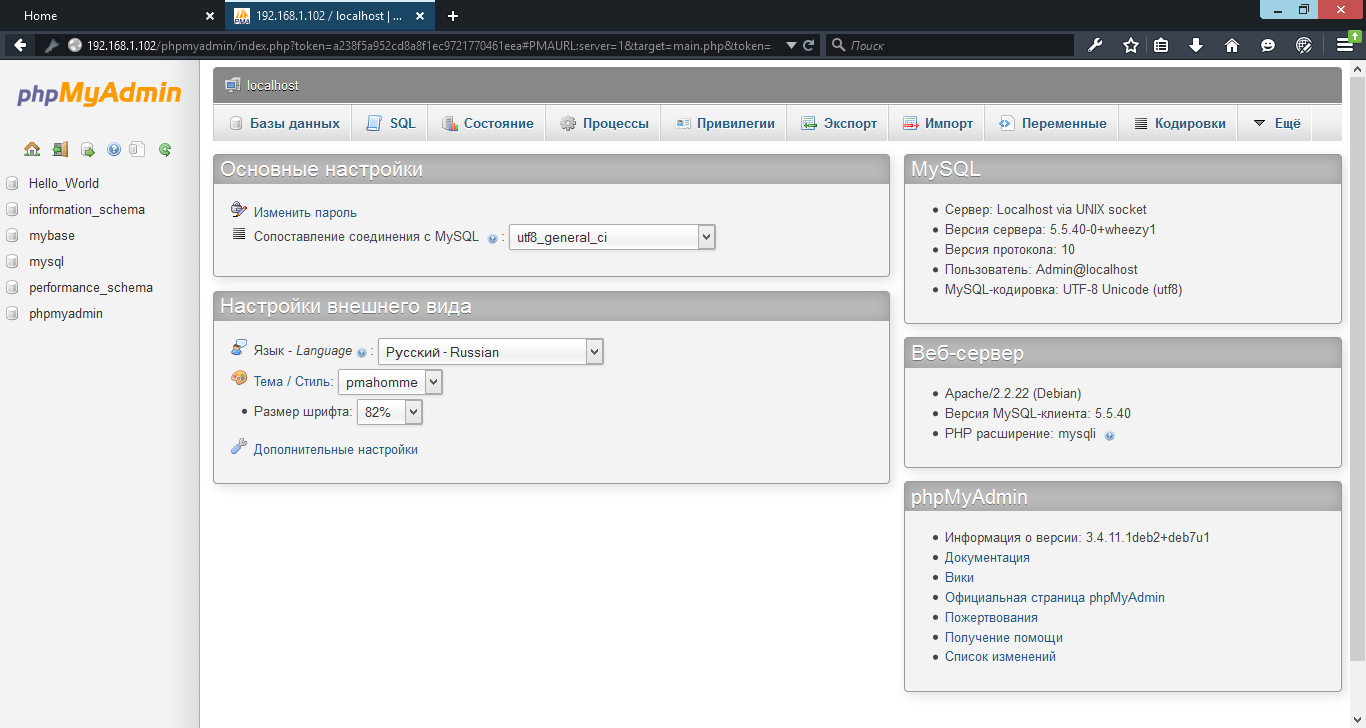Click the help icon next to MySQL collation label
This screenshot has width=1366, height=728.
(492, 239)
